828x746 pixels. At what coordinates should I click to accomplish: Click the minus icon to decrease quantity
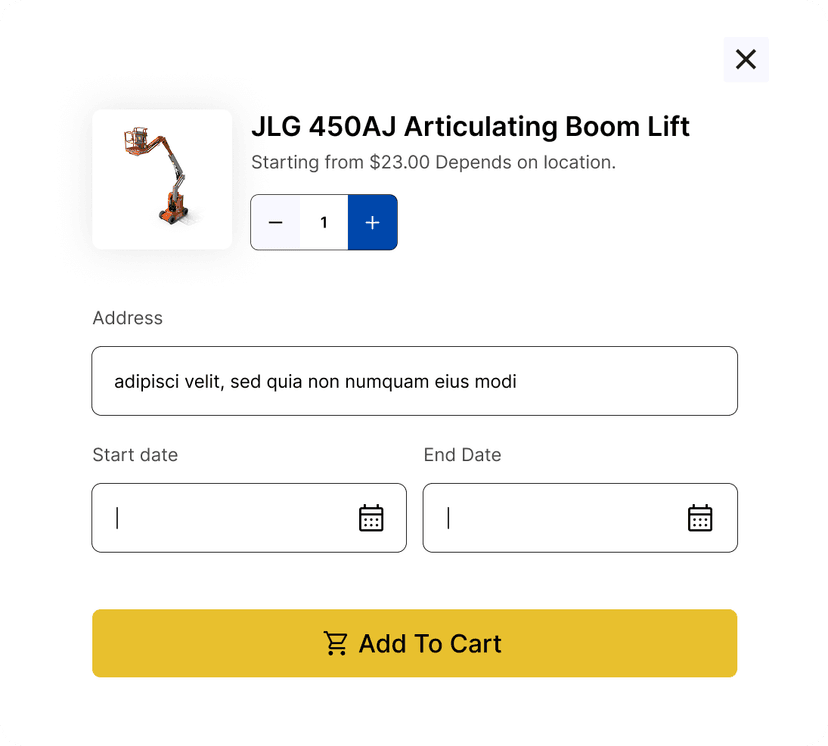click(x=275, y=222)
